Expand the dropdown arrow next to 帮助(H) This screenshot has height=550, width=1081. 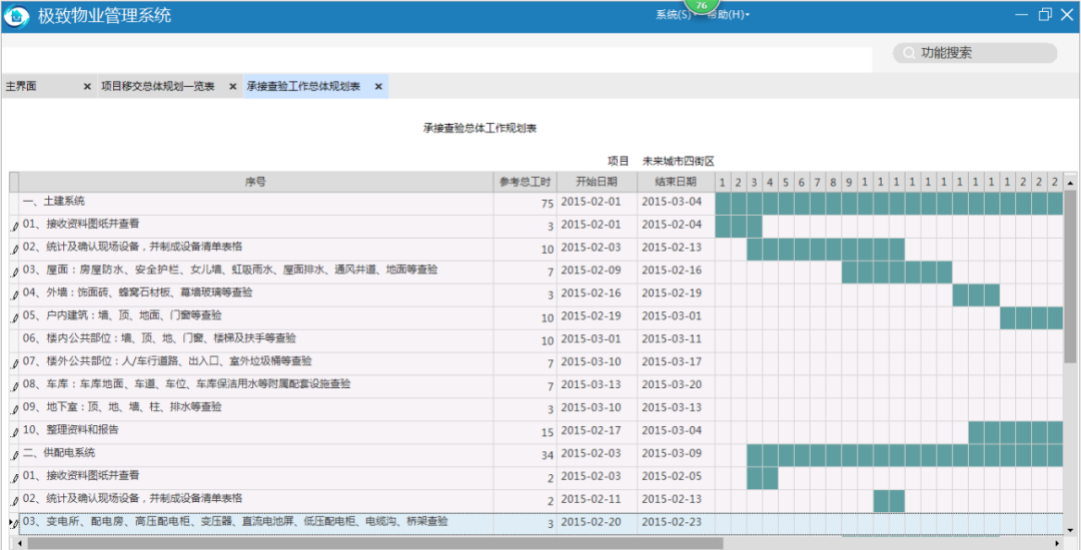(747, 15)
